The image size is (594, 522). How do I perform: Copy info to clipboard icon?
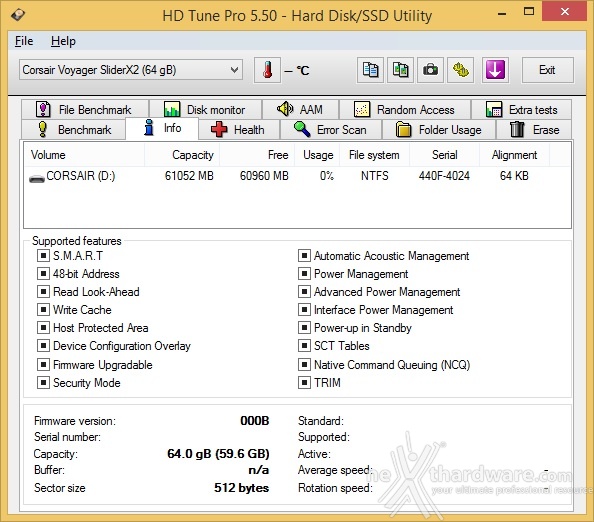tap(370, 70)
